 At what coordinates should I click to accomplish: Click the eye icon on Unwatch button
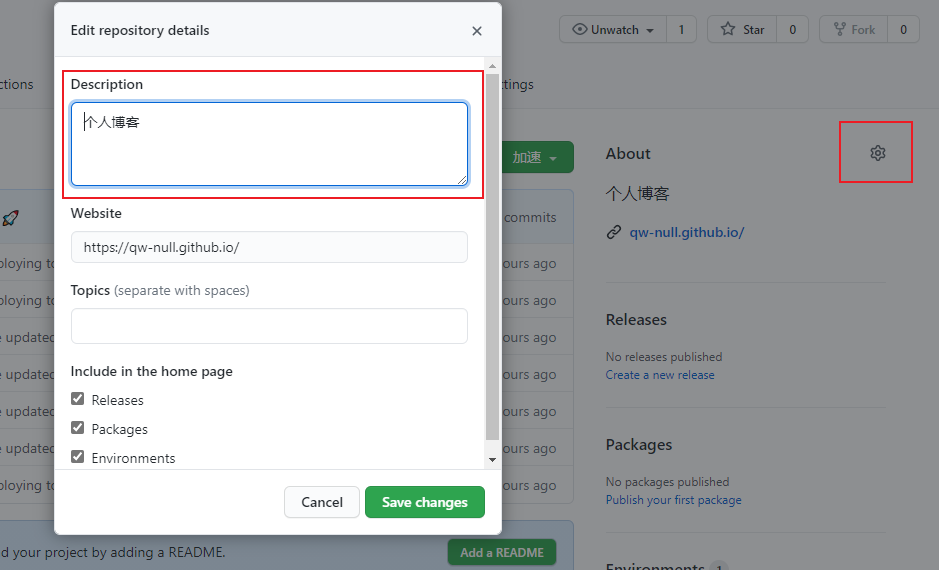tap(579, 29)
